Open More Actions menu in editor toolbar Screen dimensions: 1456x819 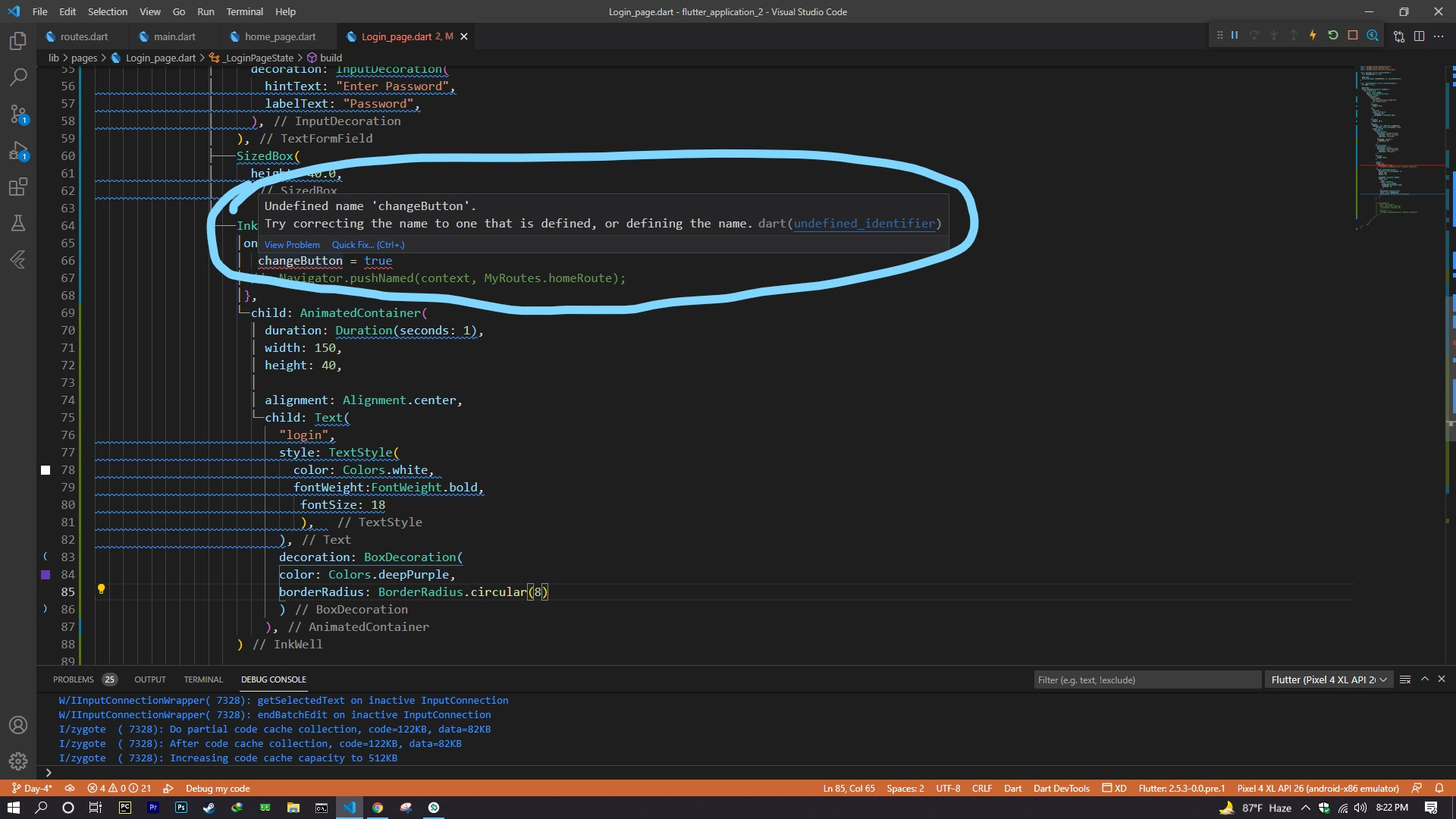1439,36
